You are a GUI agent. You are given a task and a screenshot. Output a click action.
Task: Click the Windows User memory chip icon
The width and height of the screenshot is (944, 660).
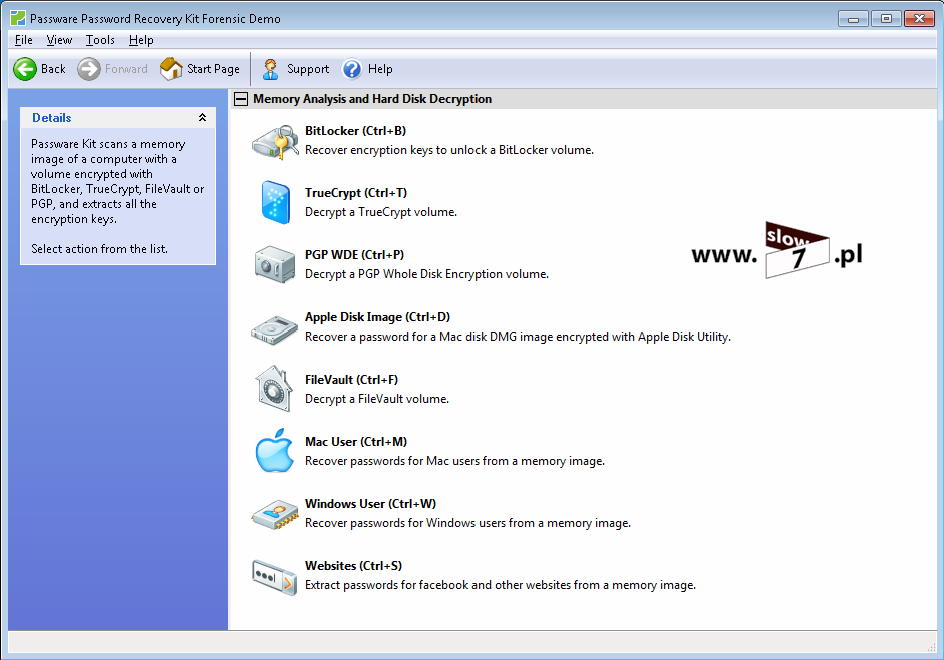point(275,514)
